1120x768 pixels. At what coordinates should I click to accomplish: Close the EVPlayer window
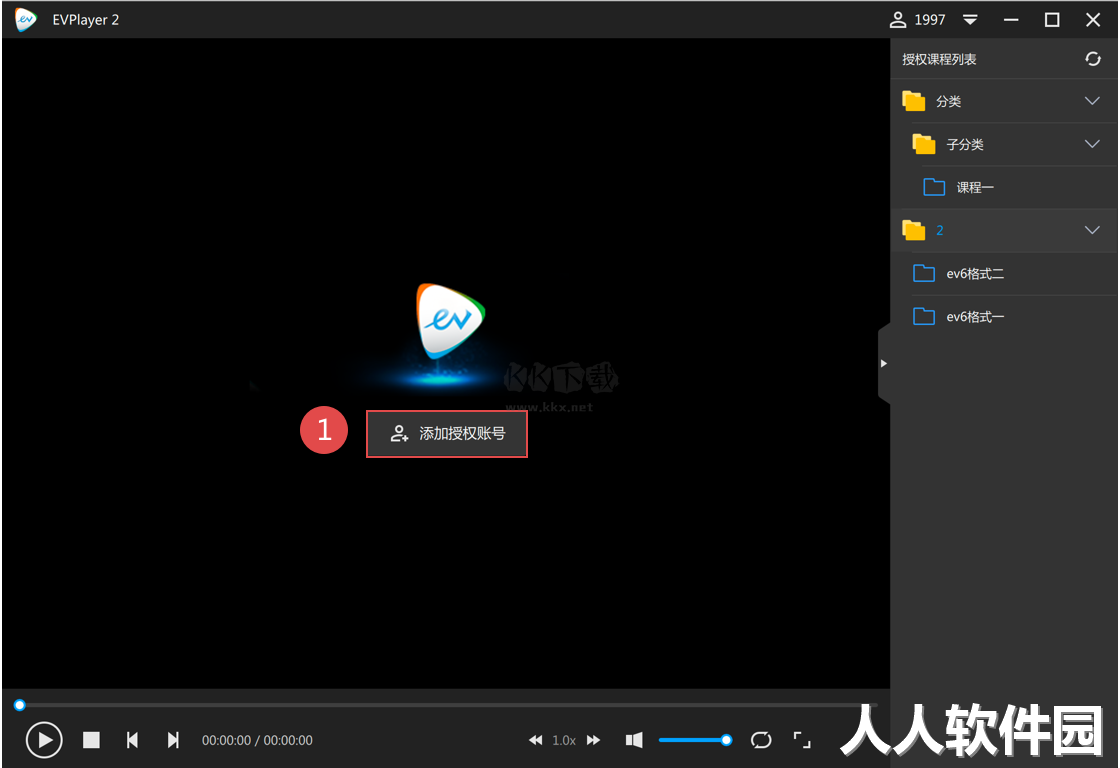pyautogui.click(x=1093, y=20)
